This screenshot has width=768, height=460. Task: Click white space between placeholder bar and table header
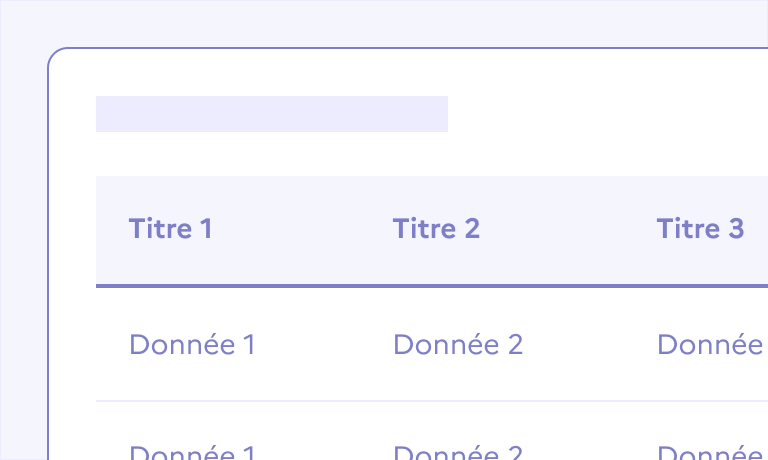pyautogui.click(x=300, y=154)
